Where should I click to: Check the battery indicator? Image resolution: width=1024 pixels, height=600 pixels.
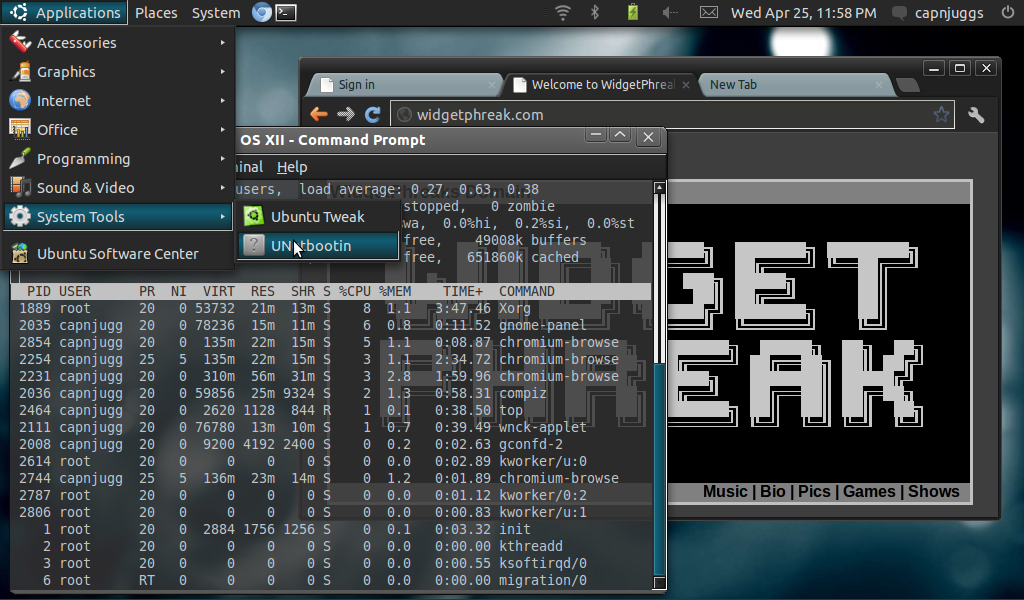click(x=633, y=12)
